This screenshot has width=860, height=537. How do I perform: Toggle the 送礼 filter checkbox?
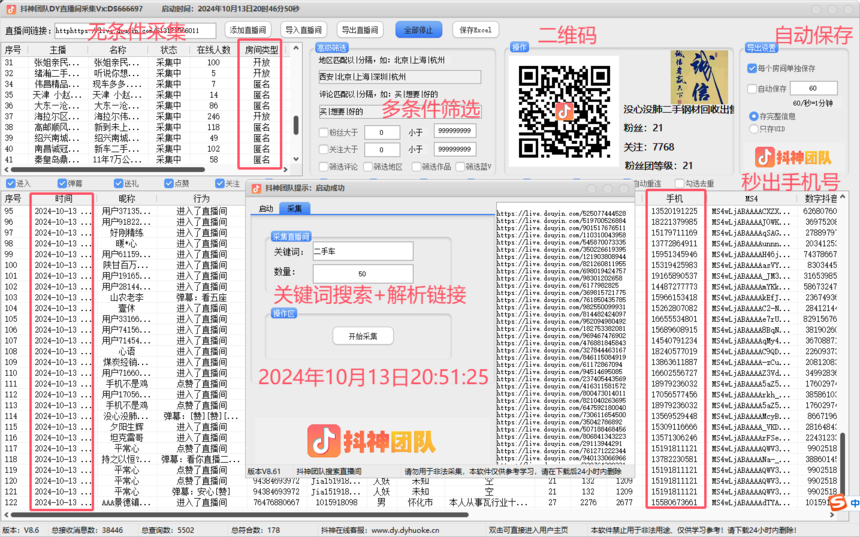tap(118, 183)
